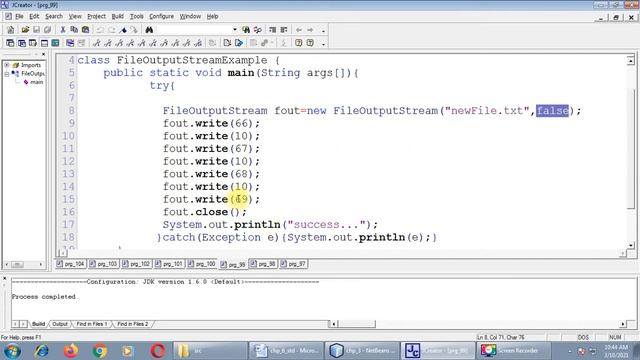640x360 pixels.
Task: Select the main method tree item
Action: coord(36,82)
